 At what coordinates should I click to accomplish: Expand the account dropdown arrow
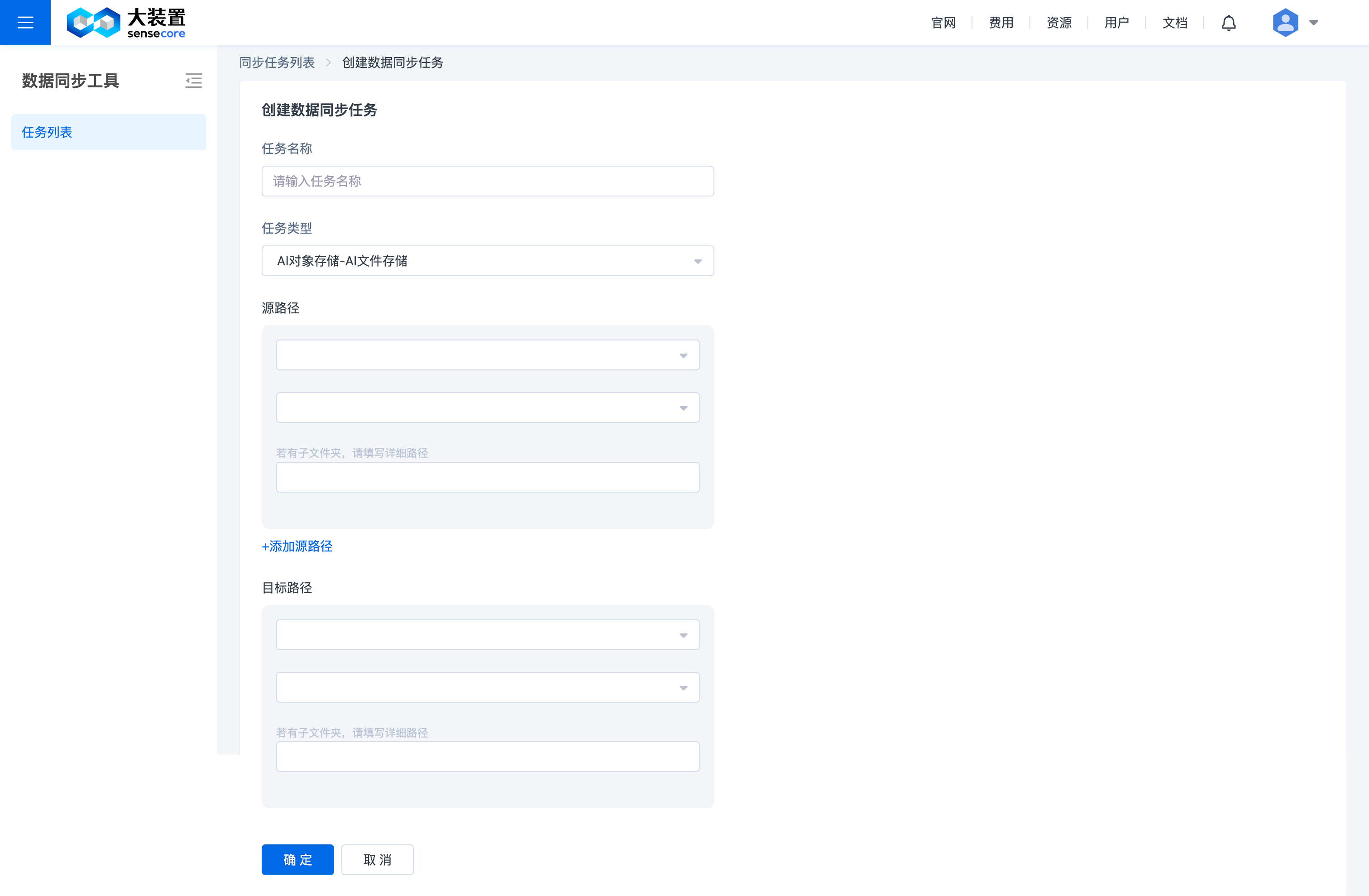click(x=1313, y=23)
